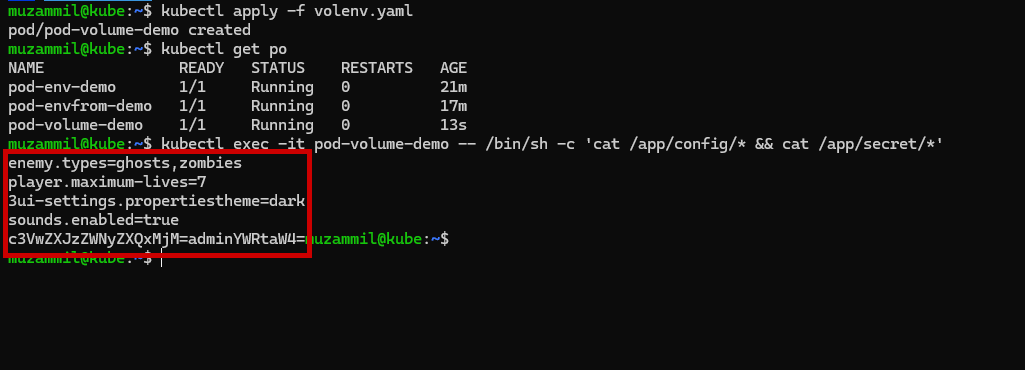Select pod-volume-demo row name in the table
This screenshot has height=370, width=1025.
tap(75, 125)
